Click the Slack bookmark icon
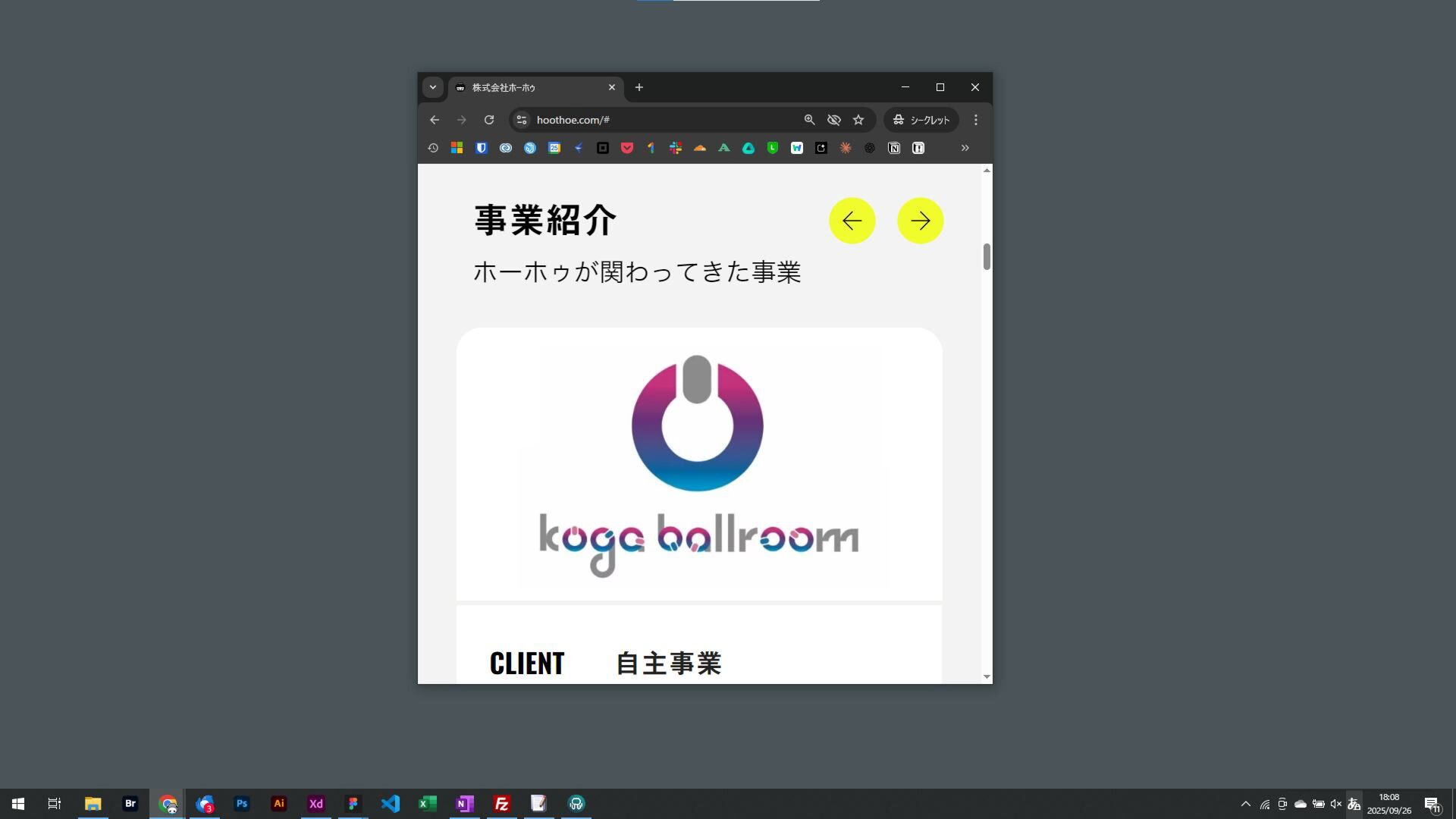Image resolution: width=1456 pixels, height=819 pixels. 675,149
